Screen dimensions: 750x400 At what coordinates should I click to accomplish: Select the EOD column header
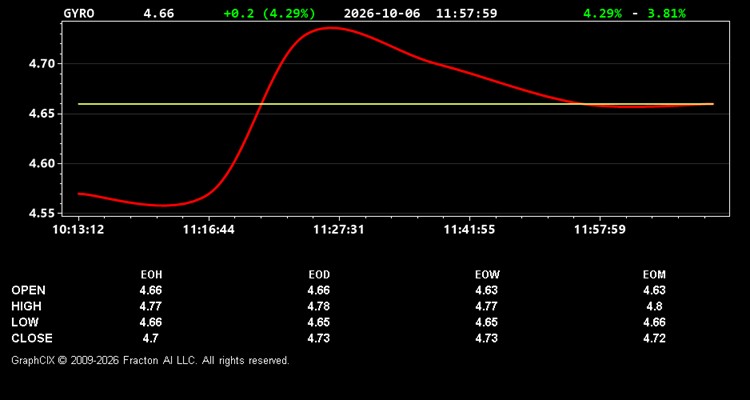click(319, 275)
